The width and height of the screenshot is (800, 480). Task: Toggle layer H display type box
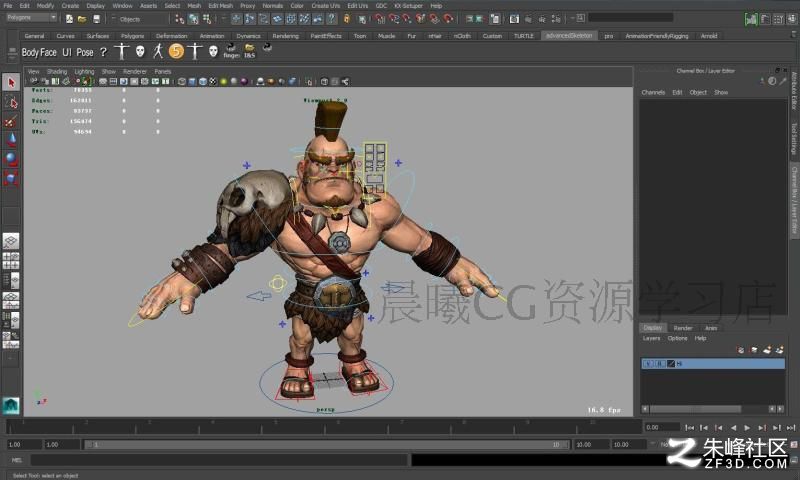pos(660,364)
